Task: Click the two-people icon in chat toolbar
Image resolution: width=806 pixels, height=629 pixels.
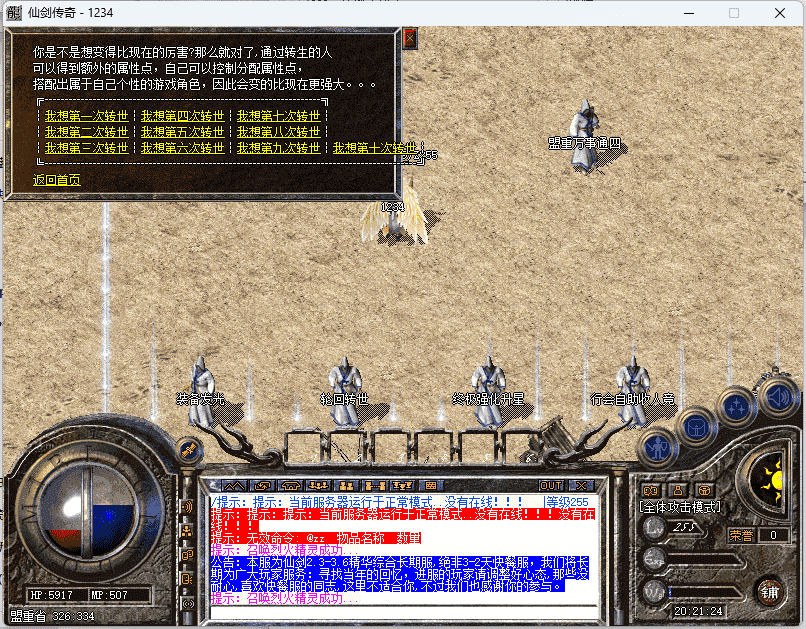Action: tap(346, 486)
